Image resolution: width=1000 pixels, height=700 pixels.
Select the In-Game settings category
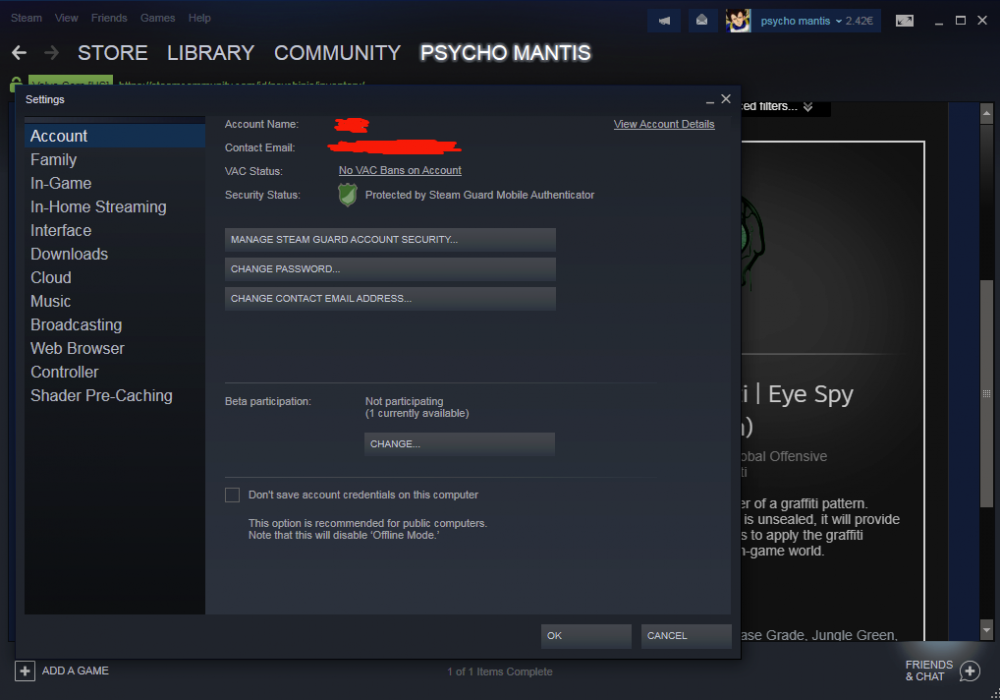coord(115,183)
